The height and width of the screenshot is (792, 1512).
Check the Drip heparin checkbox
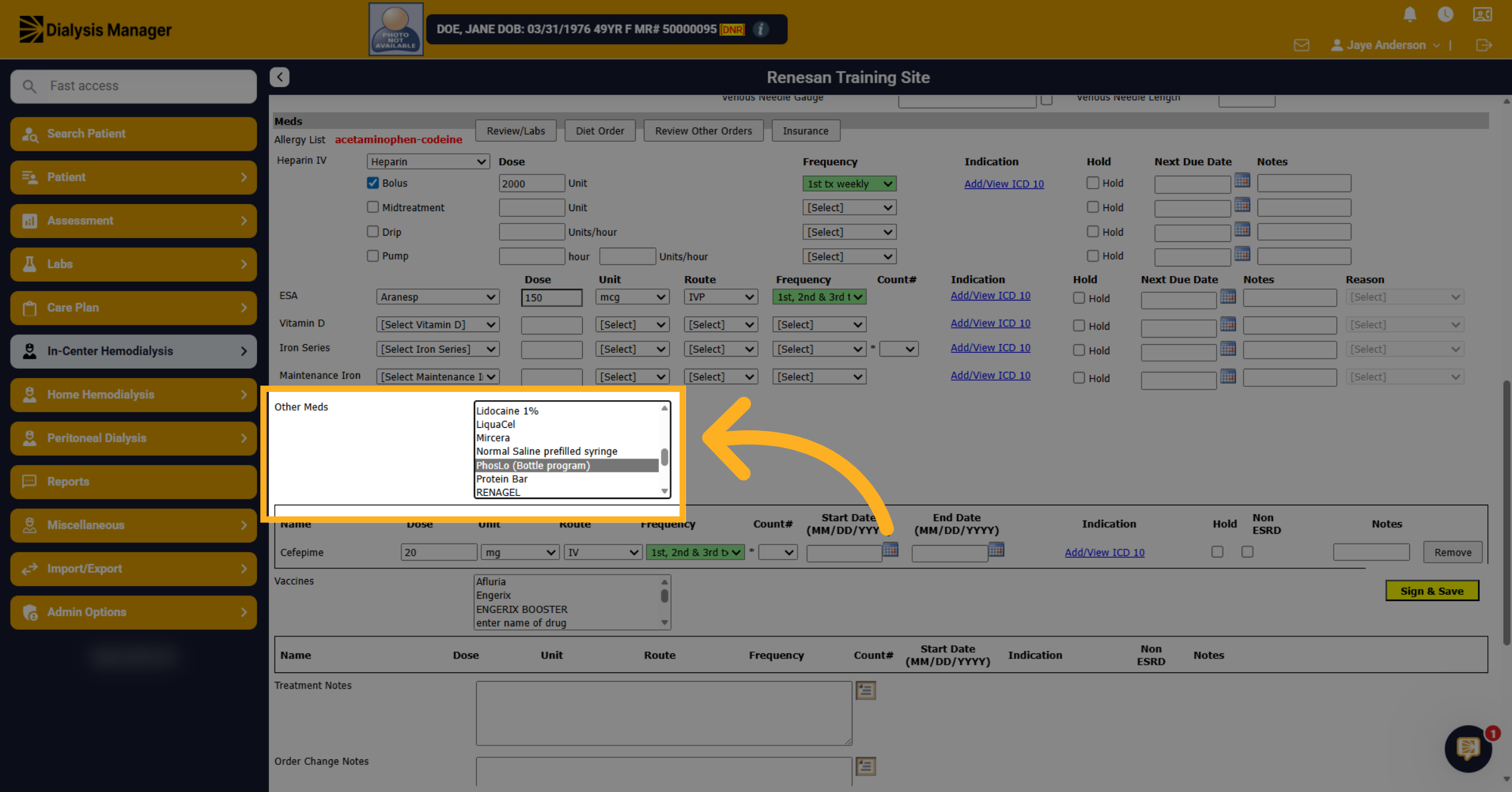(x=373, y=231)
